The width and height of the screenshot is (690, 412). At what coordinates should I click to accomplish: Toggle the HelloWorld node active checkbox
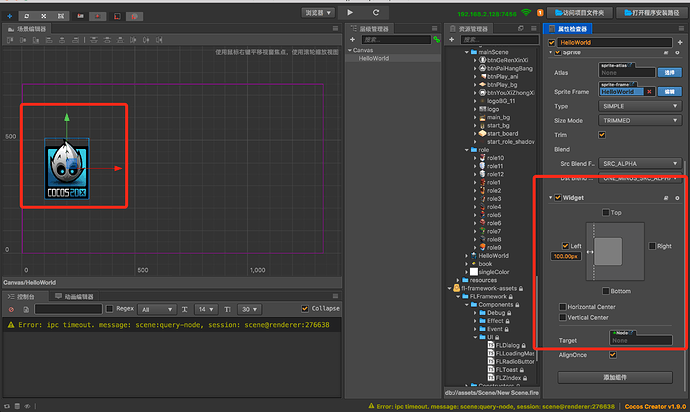pyautogui.click(x=552, y=43)
